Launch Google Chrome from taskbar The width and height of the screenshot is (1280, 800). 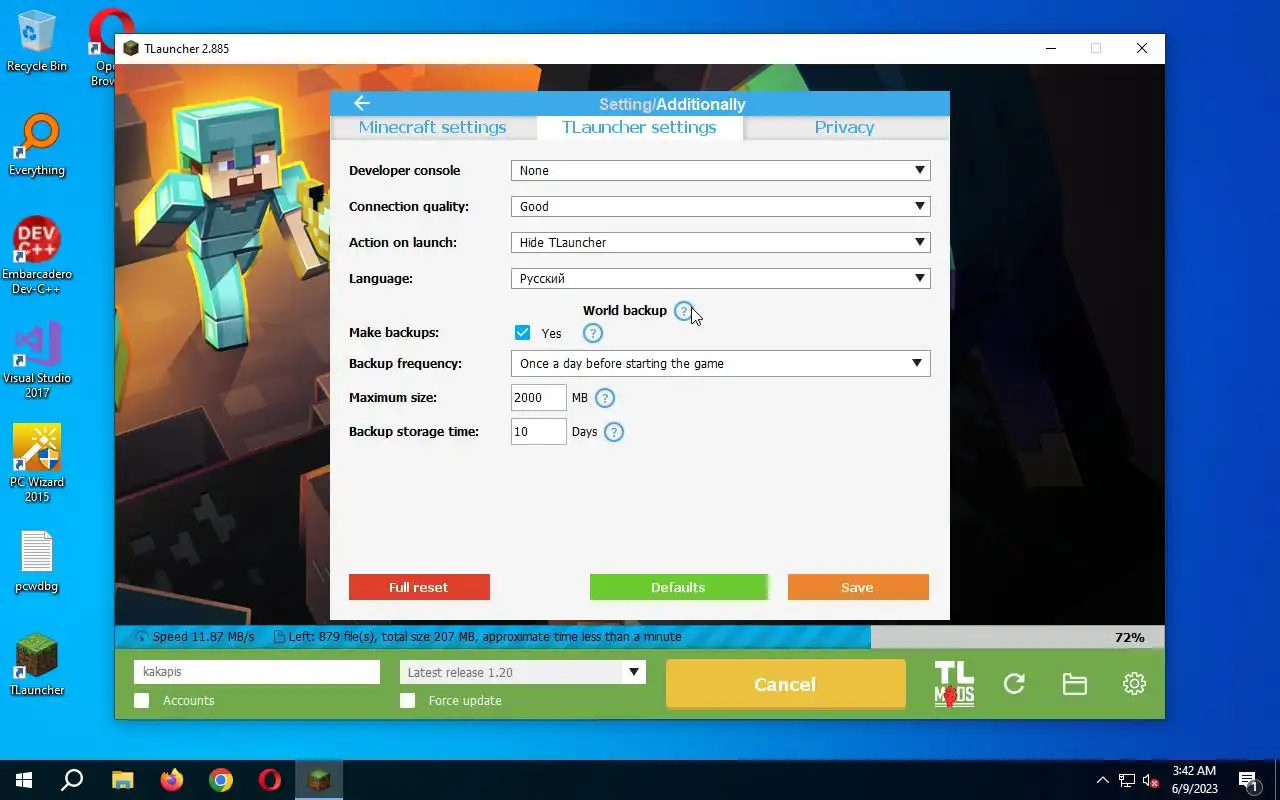pyautogui.click(x=221, y=780)
